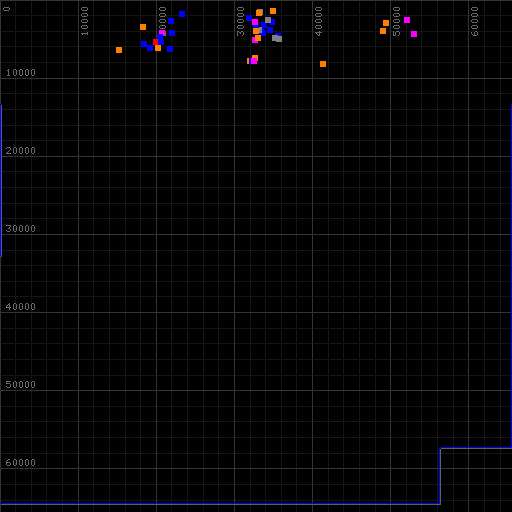Viewport: 512px width, 512px height.
Task: Select the leftmost orange marker on the map
Action: (119, 50)
